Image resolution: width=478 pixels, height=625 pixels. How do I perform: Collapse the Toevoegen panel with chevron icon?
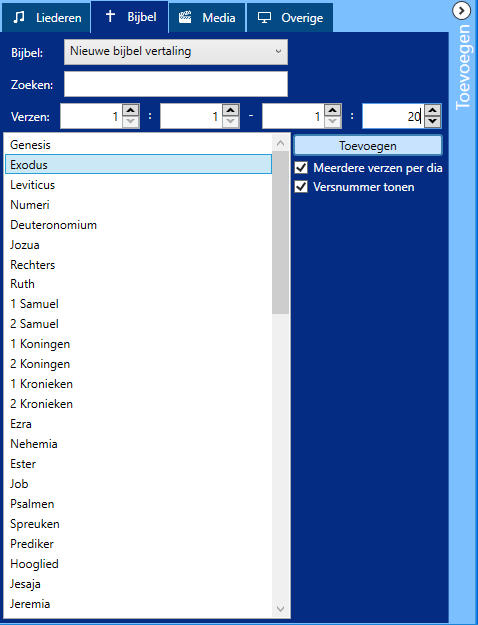click(x=462, y=10)
